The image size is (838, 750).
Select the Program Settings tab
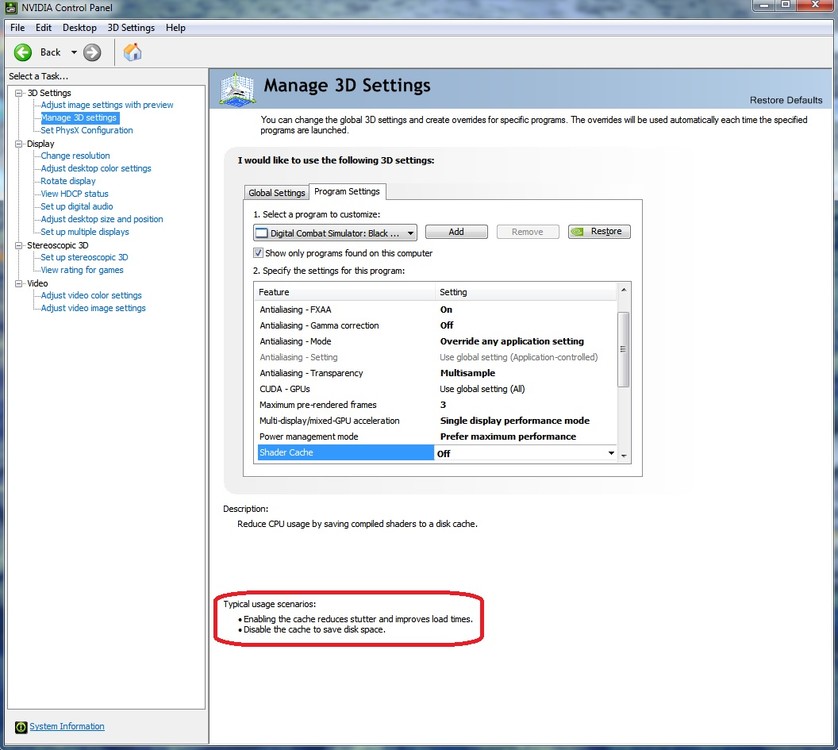347,191
